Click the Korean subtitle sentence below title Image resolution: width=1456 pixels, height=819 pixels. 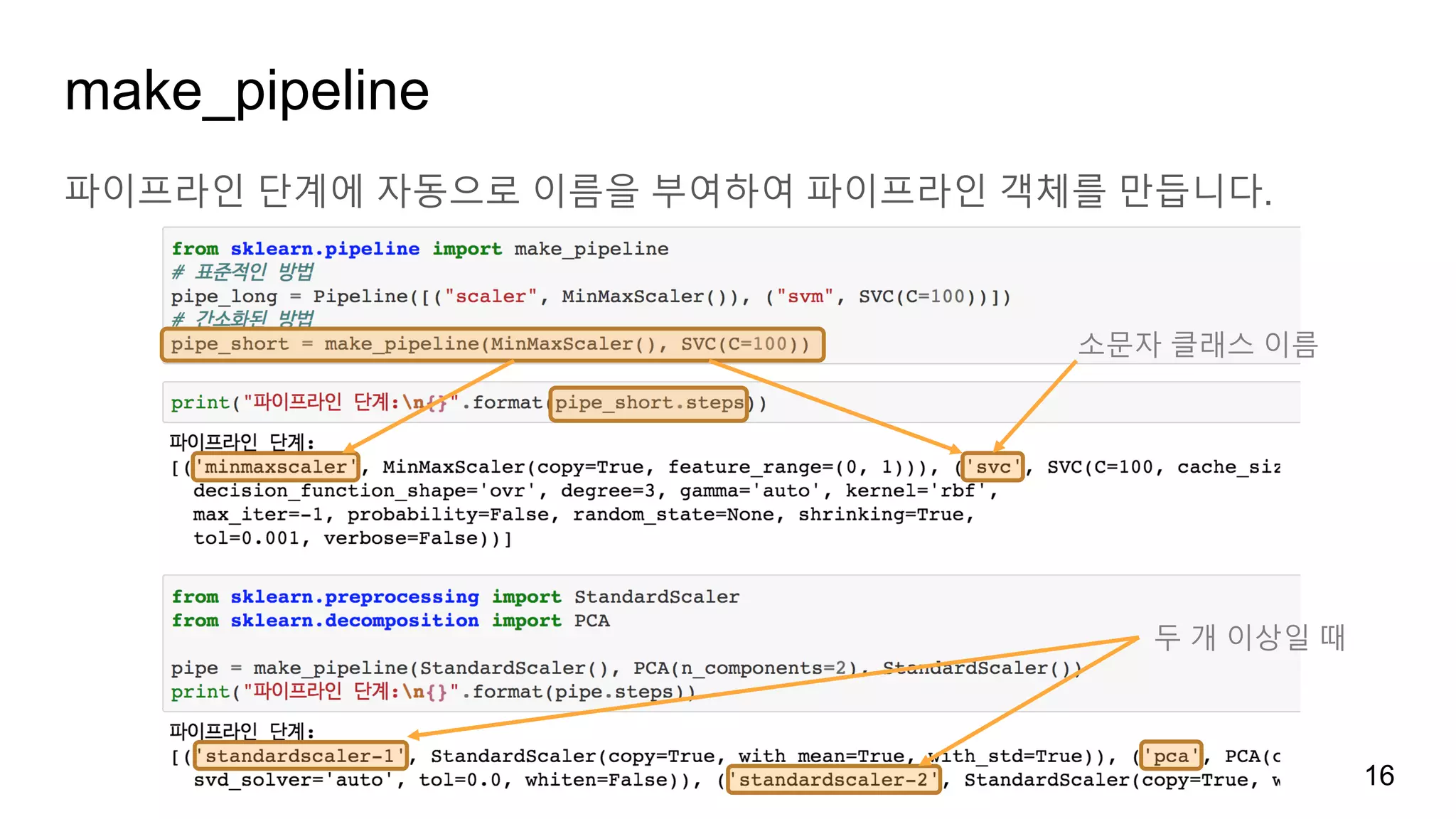click(x=668, y=191)
